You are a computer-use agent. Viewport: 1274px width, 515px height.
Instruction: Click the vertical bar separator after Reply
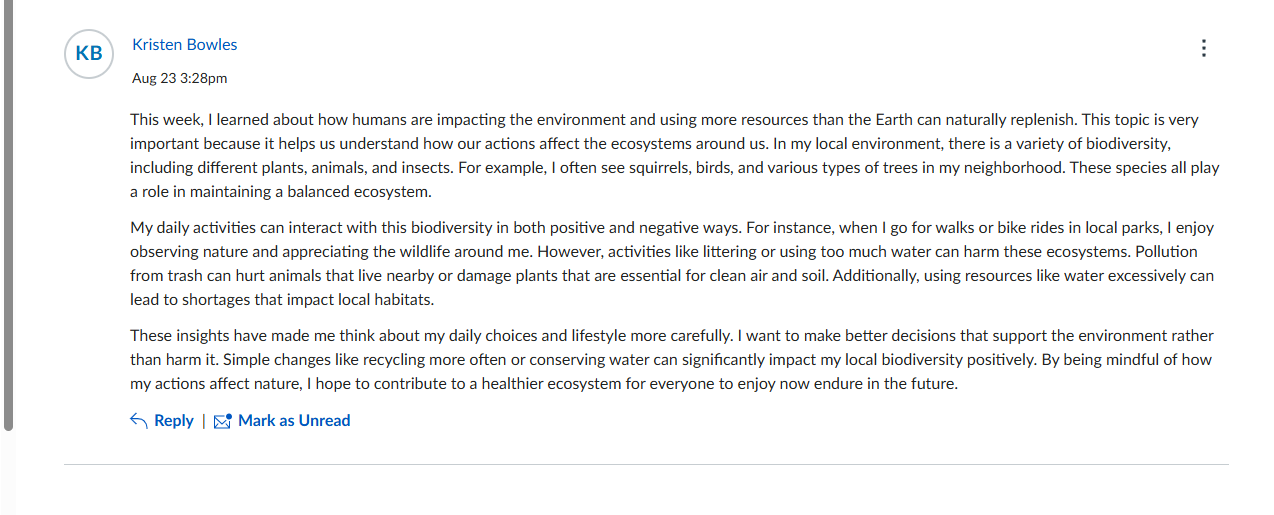(x=204, y=421)
